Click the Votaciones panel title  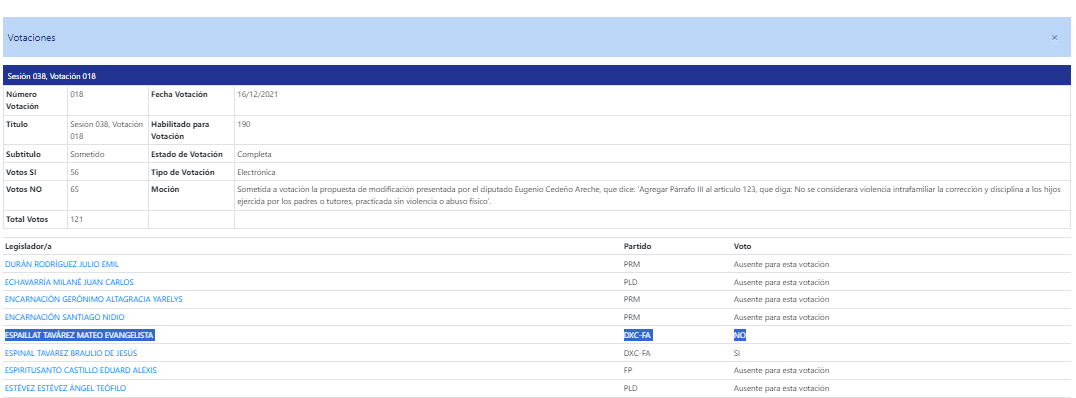click(32, 38)
